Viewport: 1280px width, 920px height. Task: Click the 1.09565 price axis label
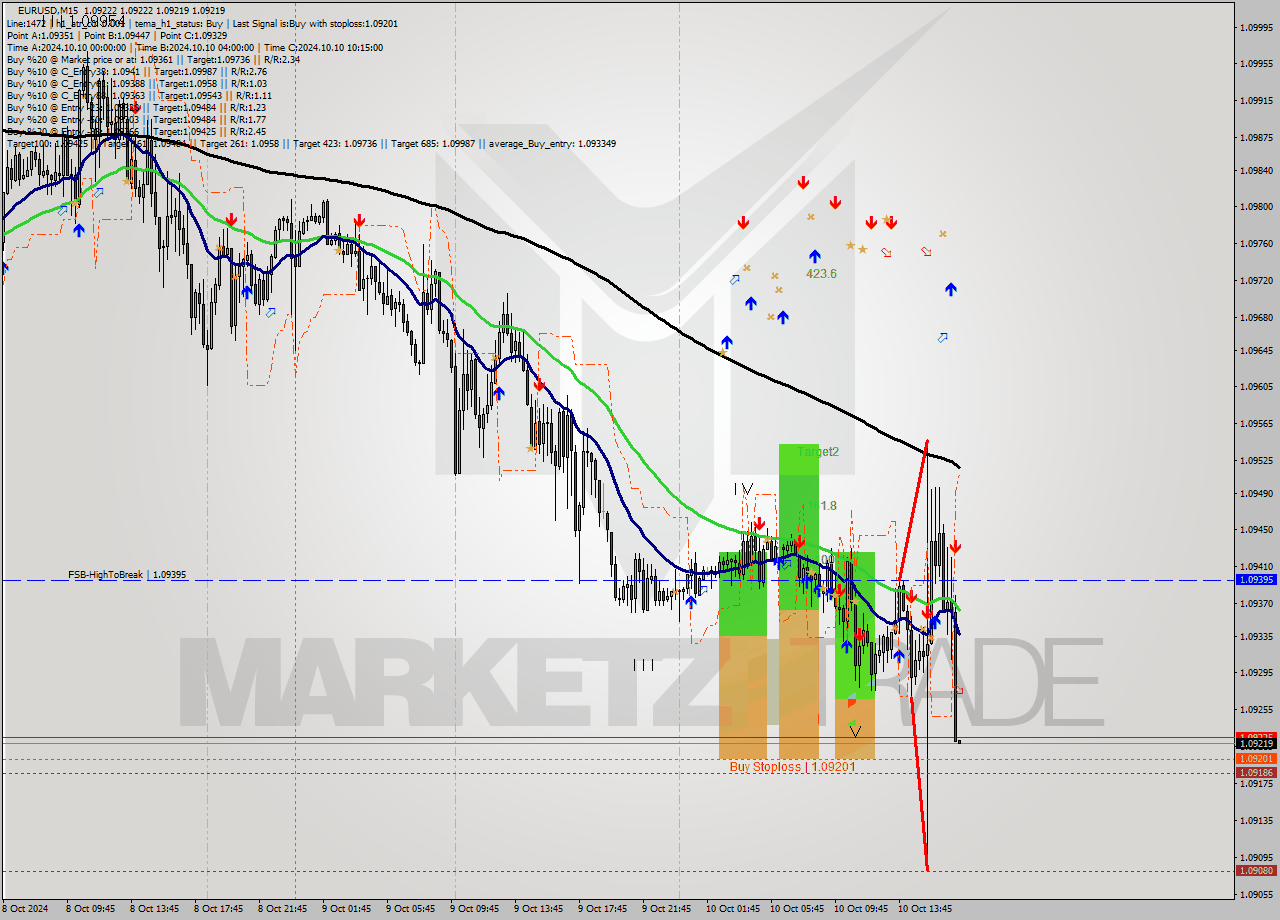(x=1256, y=424)
